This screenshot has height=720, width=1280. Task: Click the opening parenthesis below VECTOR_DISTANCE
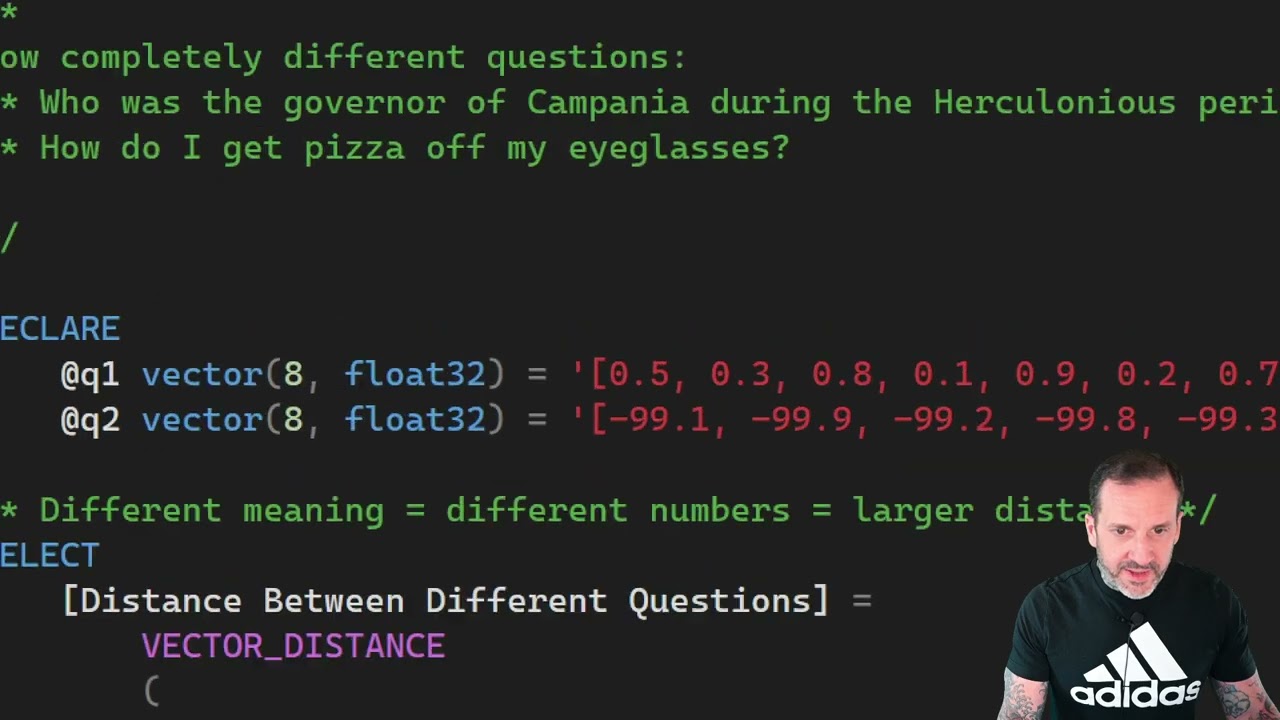[x=151, y=691]
